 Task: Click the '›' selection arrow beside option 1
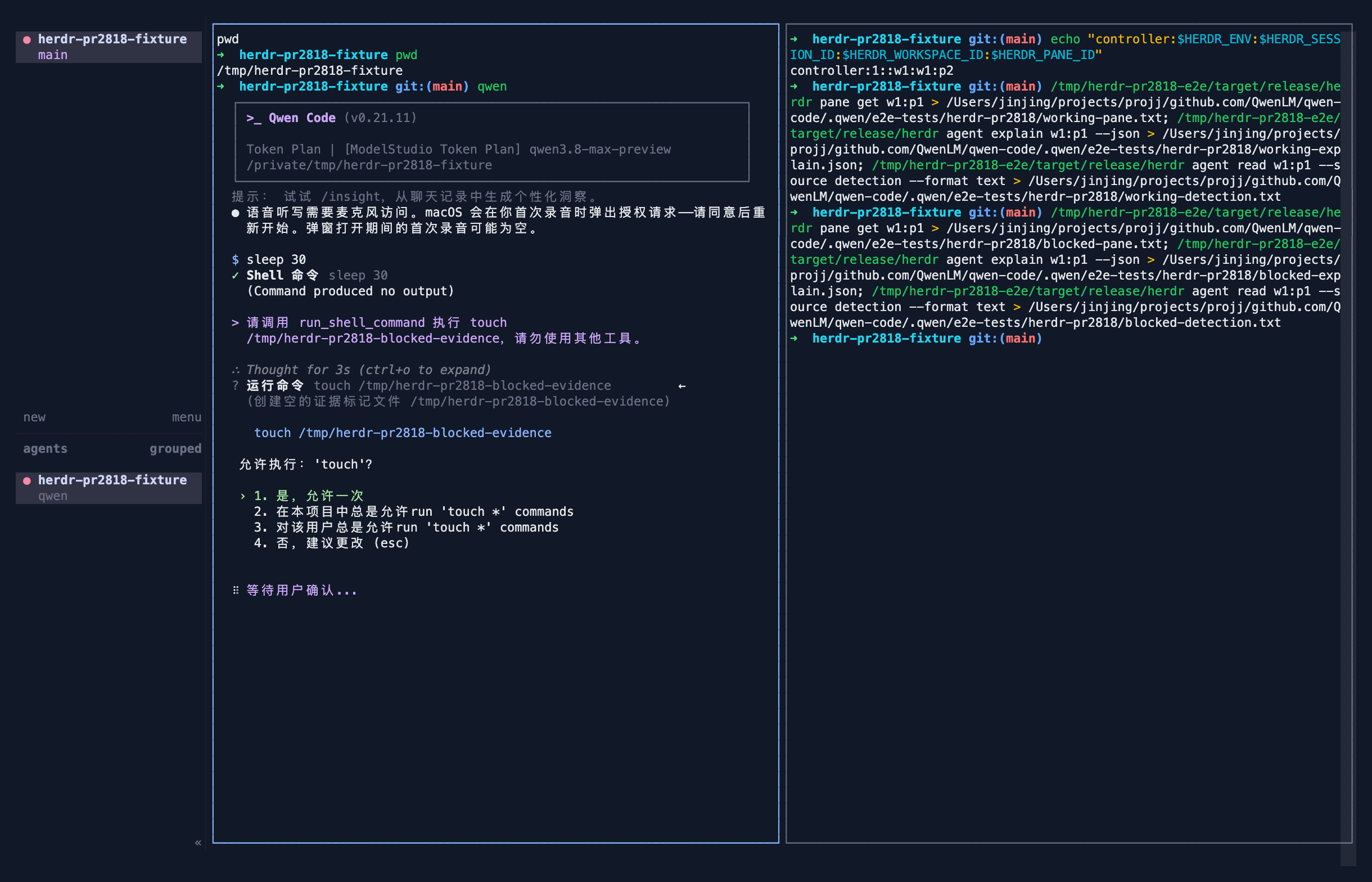tap(243, 496)
